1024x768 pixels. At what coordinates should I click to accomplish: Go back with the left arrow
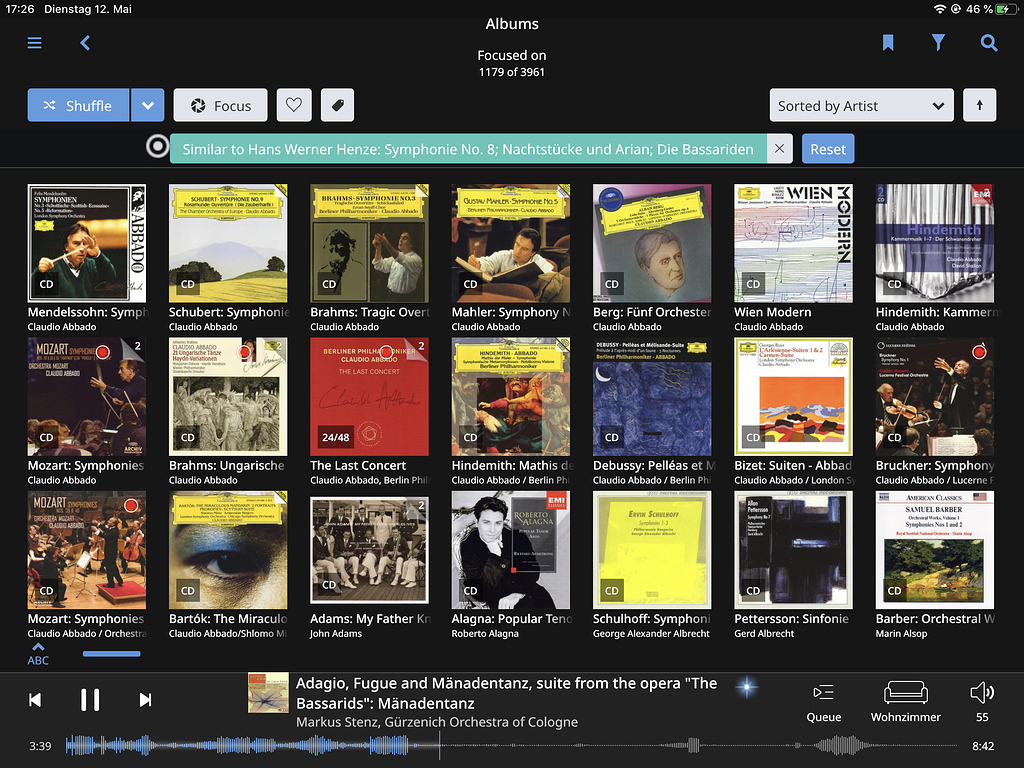click(85, 43)
